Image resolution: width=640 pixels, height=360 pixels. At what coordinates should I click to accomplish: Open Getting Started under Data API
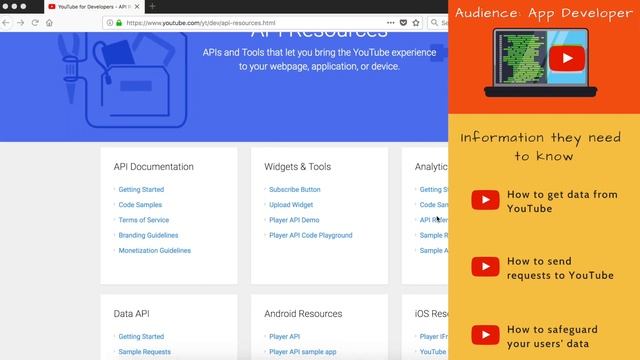[x=141, y=336]
